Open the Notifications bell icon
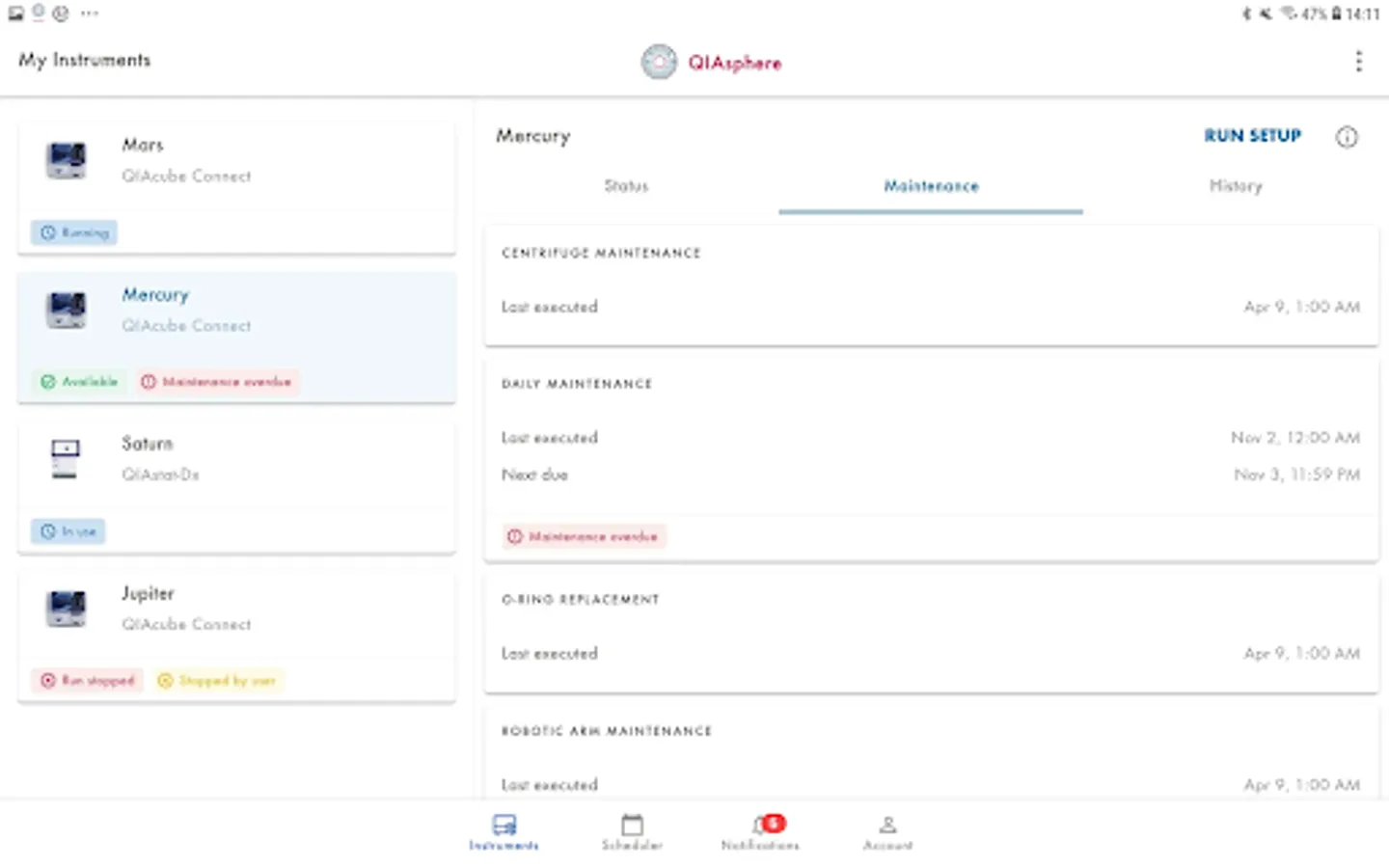Image resolution: width=1389 pixels, height=868 pixels. pyautogui.click(x=759, y=826)
